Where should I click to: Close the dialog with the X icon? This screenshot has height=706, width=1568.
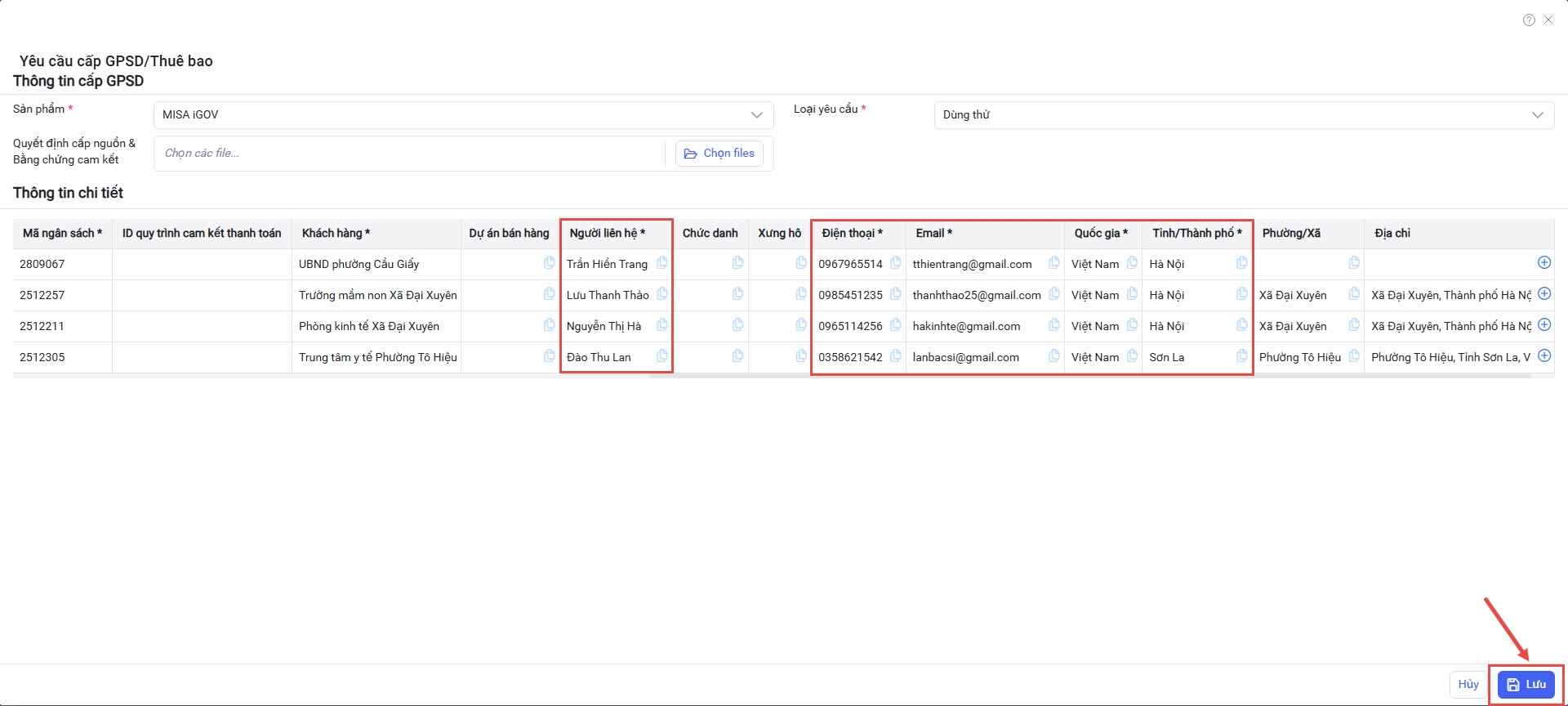coord(1548,20)
